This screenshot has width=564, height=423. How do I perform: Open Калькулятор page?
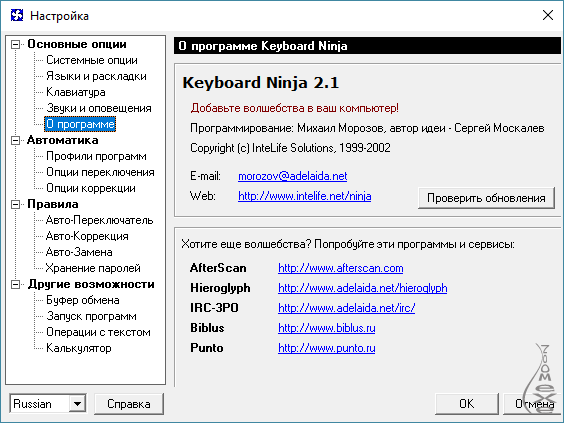[x=79, y=348]
